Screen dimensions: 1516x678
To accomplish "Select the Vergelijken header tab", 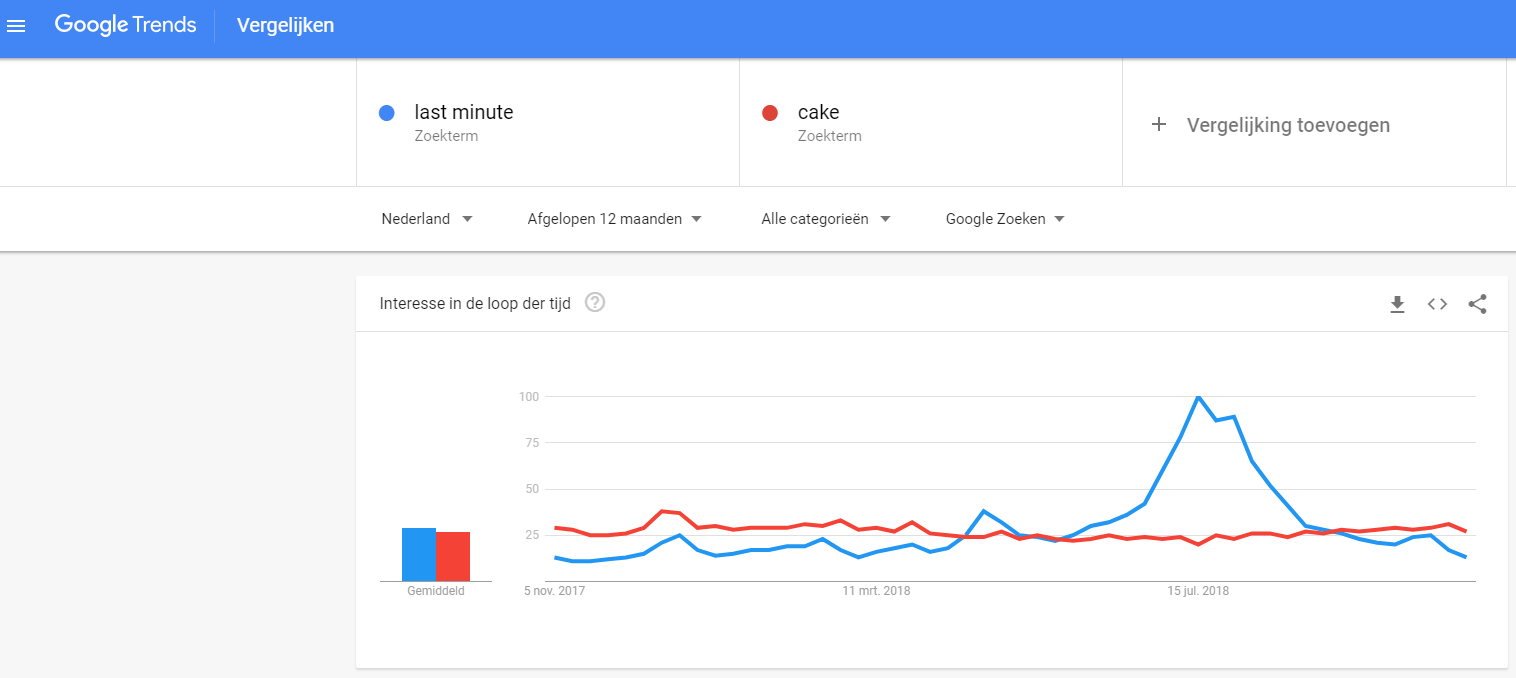I will [285, 26].
